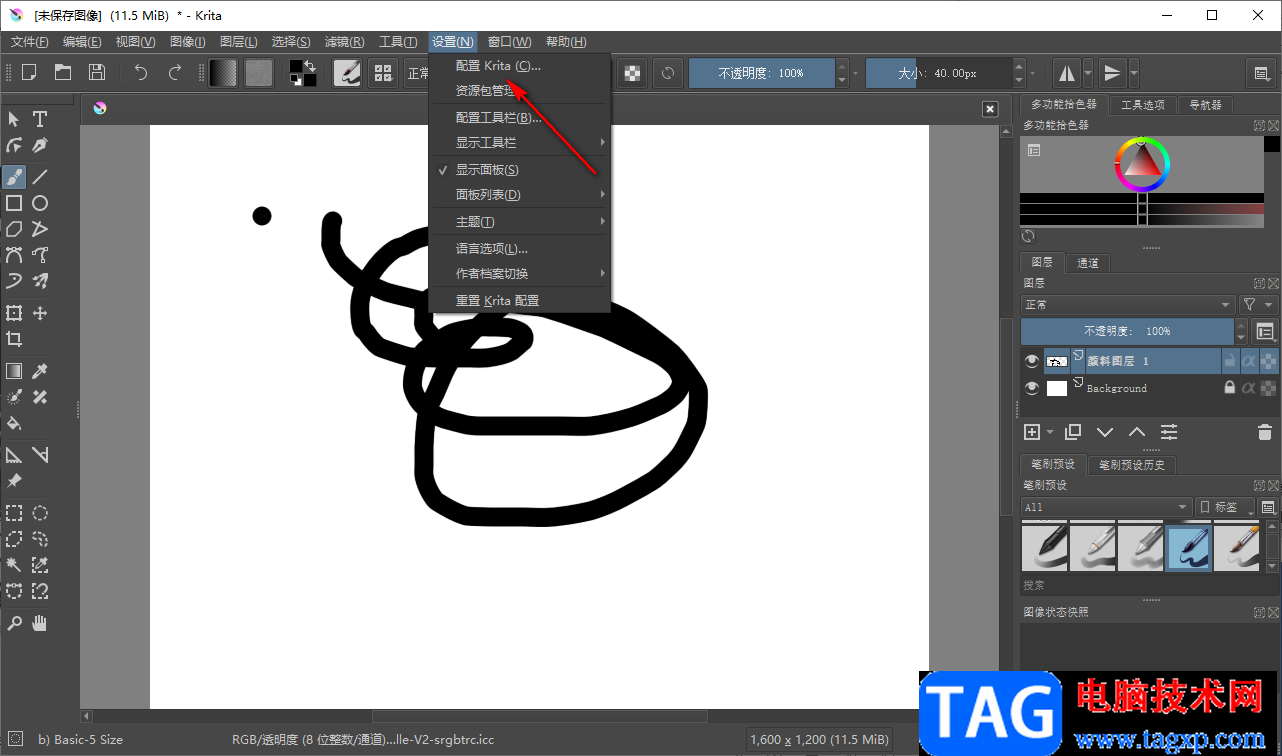This screenshot has width=1282, height=756.
Task: Select the Pan hand tool
Action: pyautogui.click(x=40, y=623)
